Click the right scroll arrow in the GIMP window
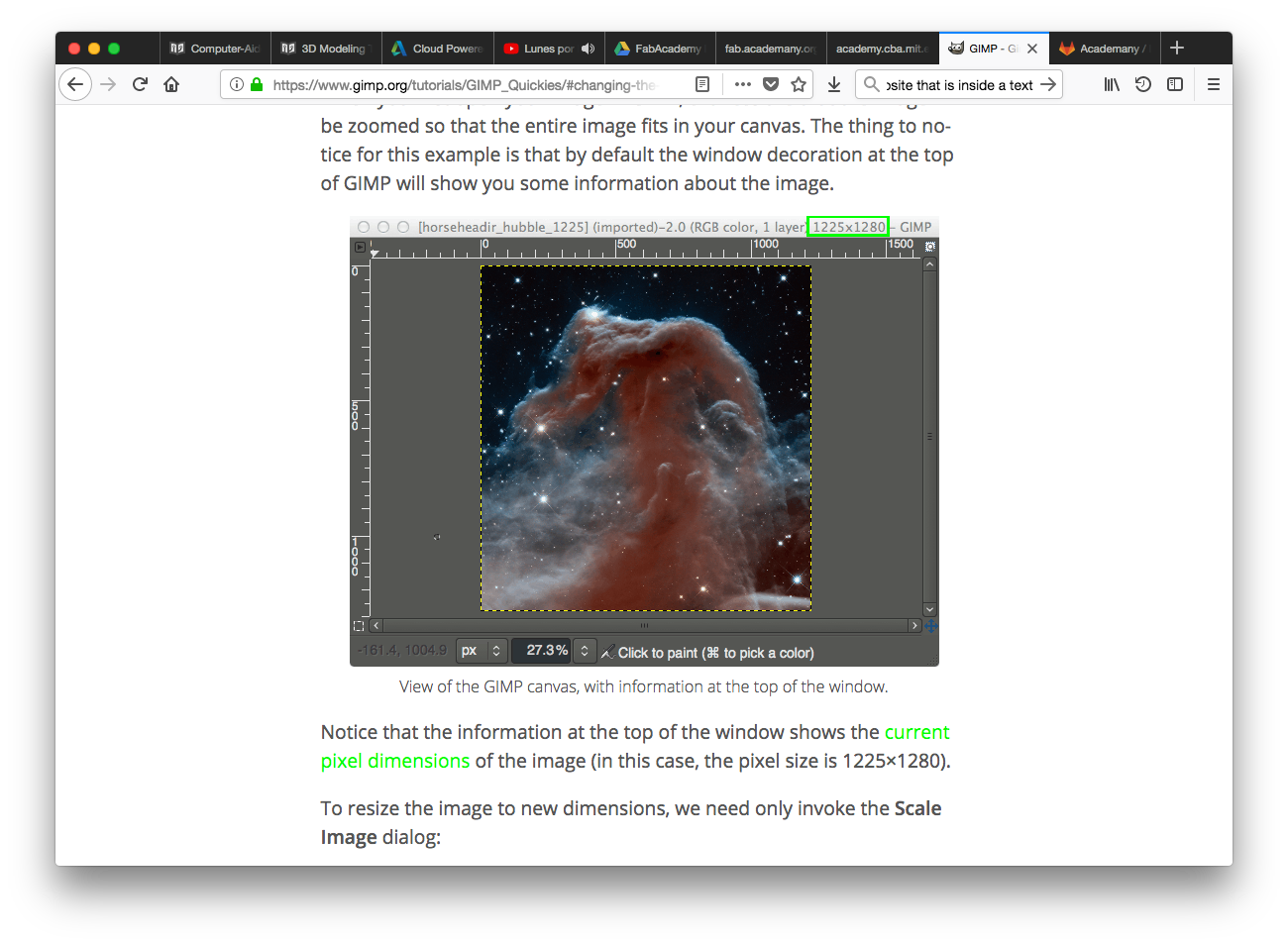This screenshot has height=945, width=1288. pyautogui.click(x=914, y=626)
